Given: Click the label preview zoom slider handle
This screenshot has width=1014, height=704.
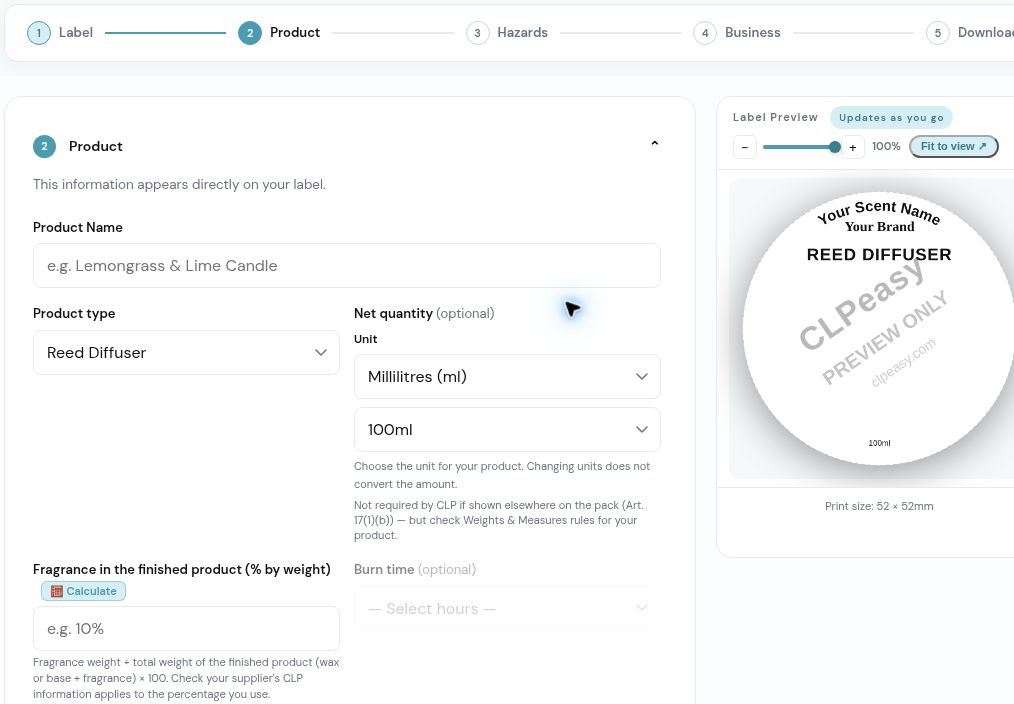Looking at the screenshot, I should tap(835, 147).
